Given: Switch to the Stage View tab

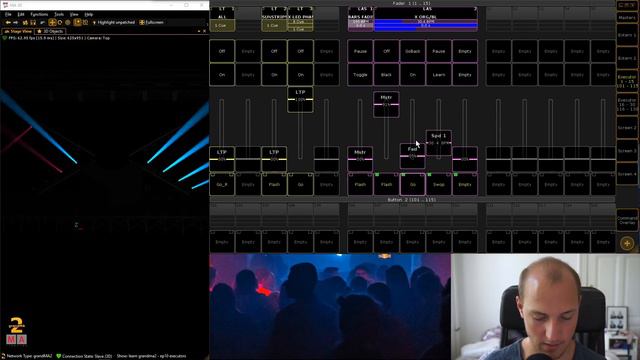Looking at the screenshot, I should 18,31.
